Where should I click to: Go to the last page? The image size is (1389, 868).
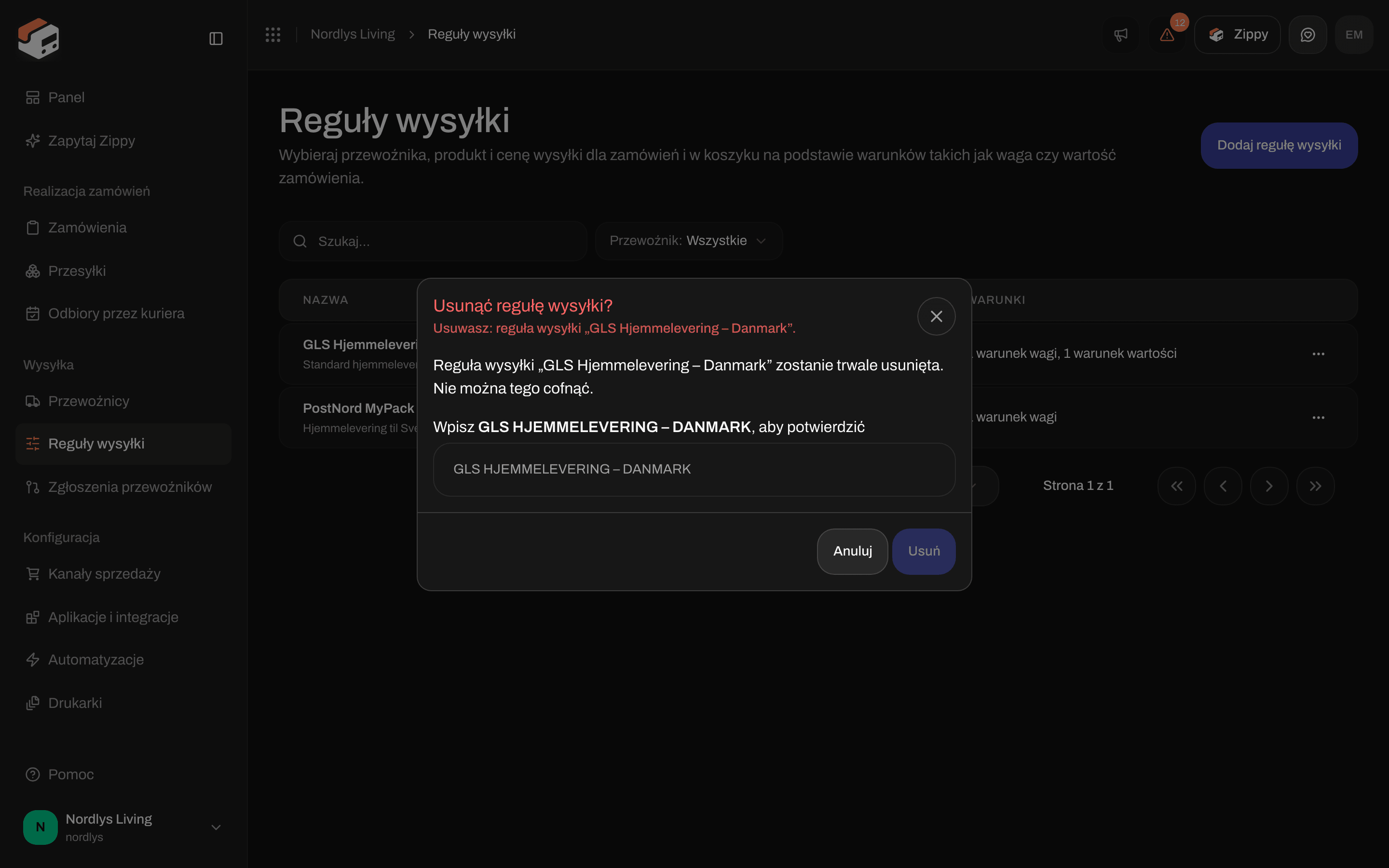[1316, 486]
